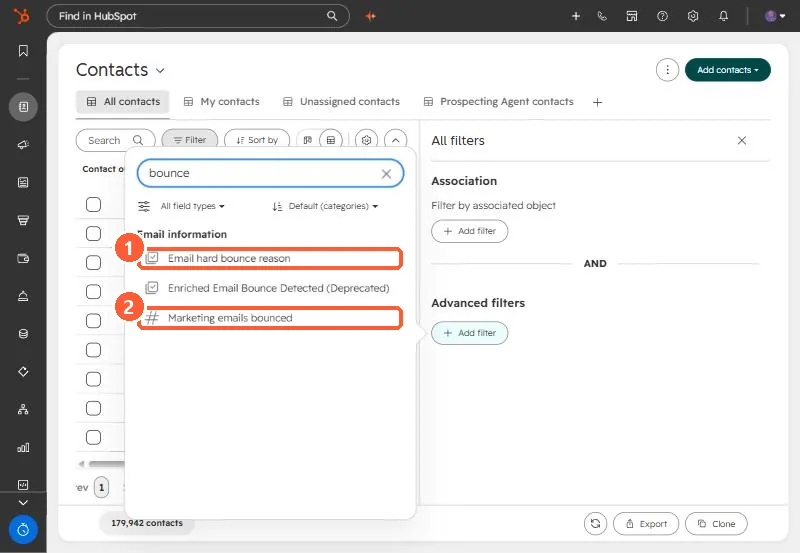Click the Filter button
800x553 pixels.
point(190,140)
